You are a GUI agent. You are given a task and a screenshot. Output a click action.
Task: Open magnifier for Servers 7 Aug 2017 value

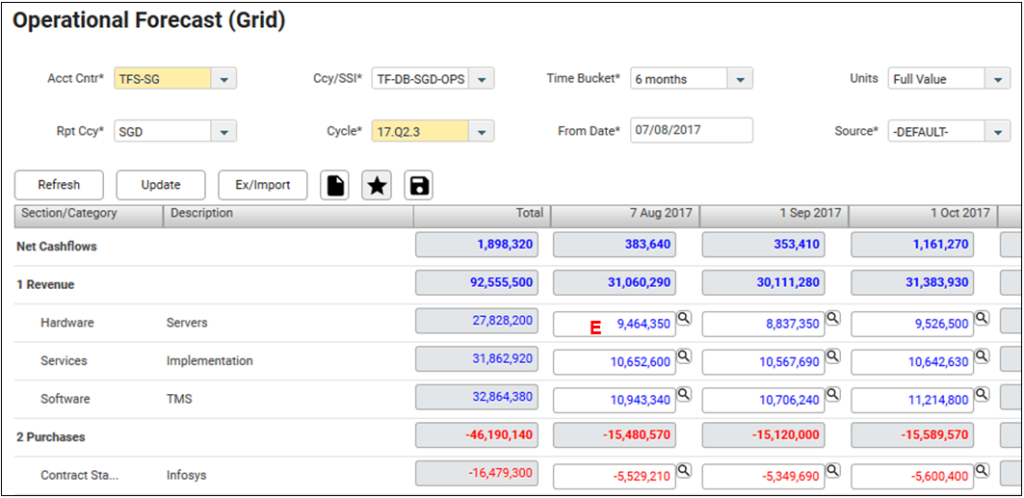pos(684,317)
